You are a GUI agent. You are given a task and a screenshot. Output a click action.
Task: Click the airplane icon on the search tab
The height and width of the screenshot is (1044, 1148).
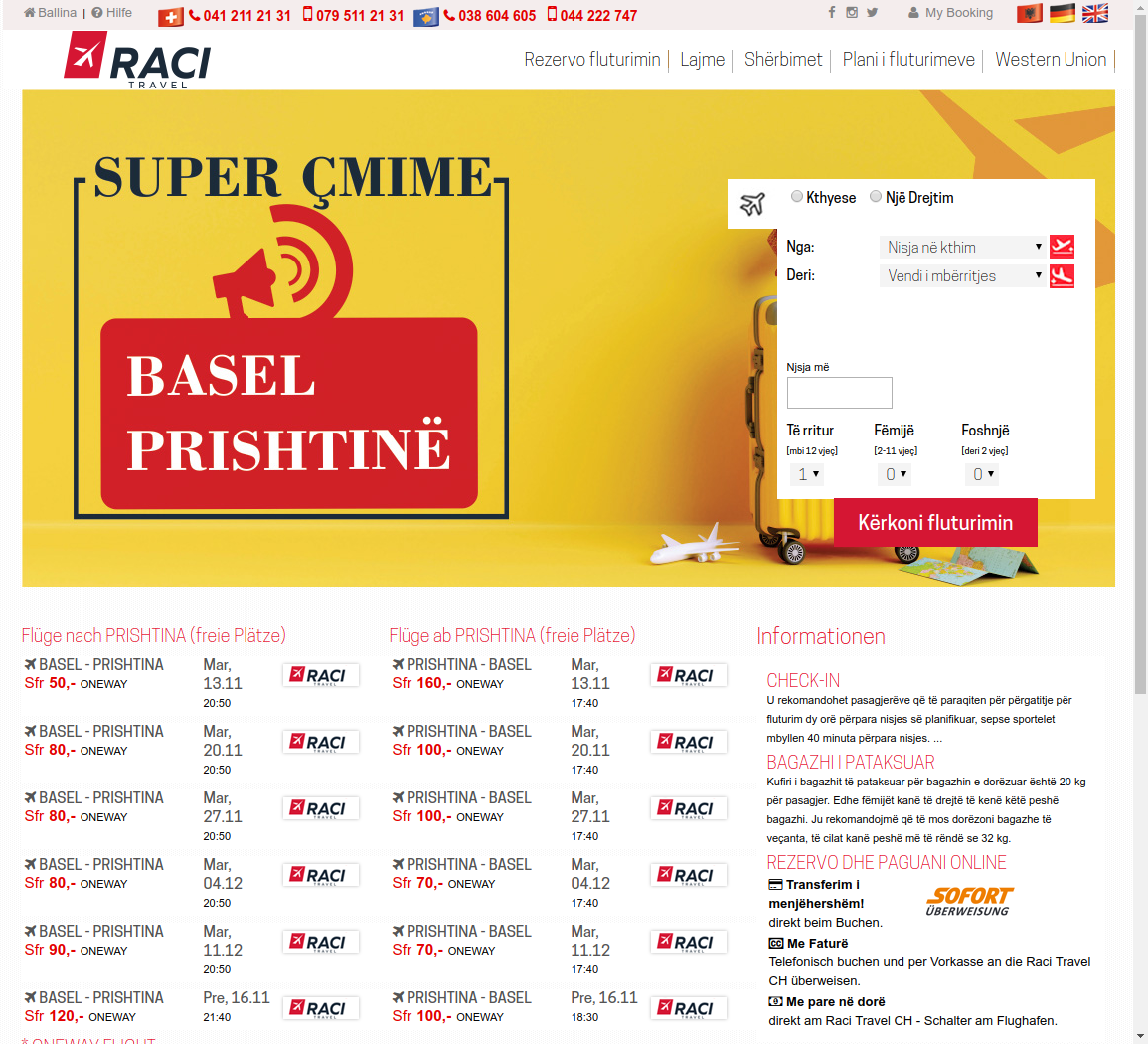click(x=752, y=204)
